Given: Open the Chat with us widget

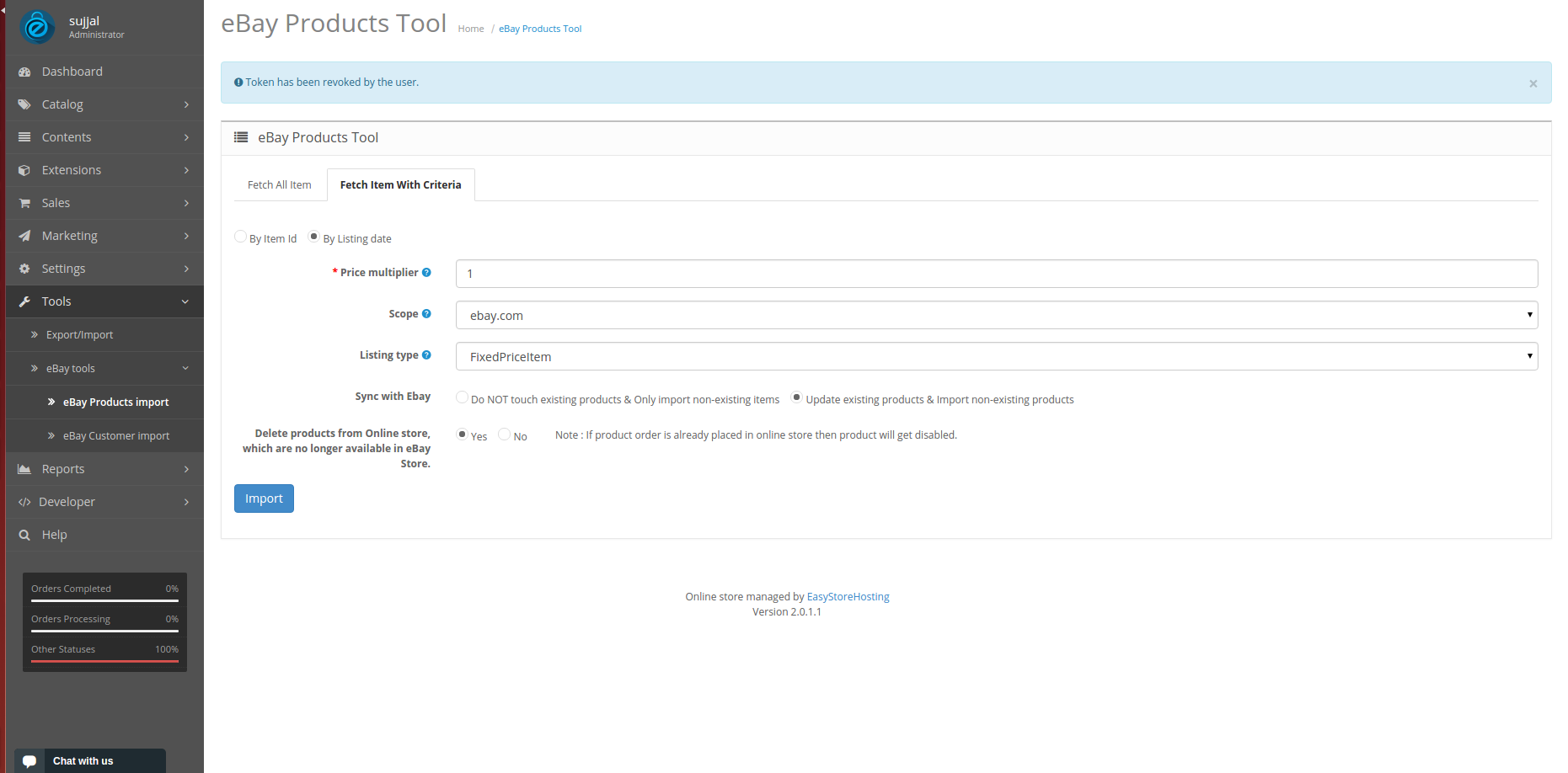Looking at the screenshot, I should coord(90,760).
